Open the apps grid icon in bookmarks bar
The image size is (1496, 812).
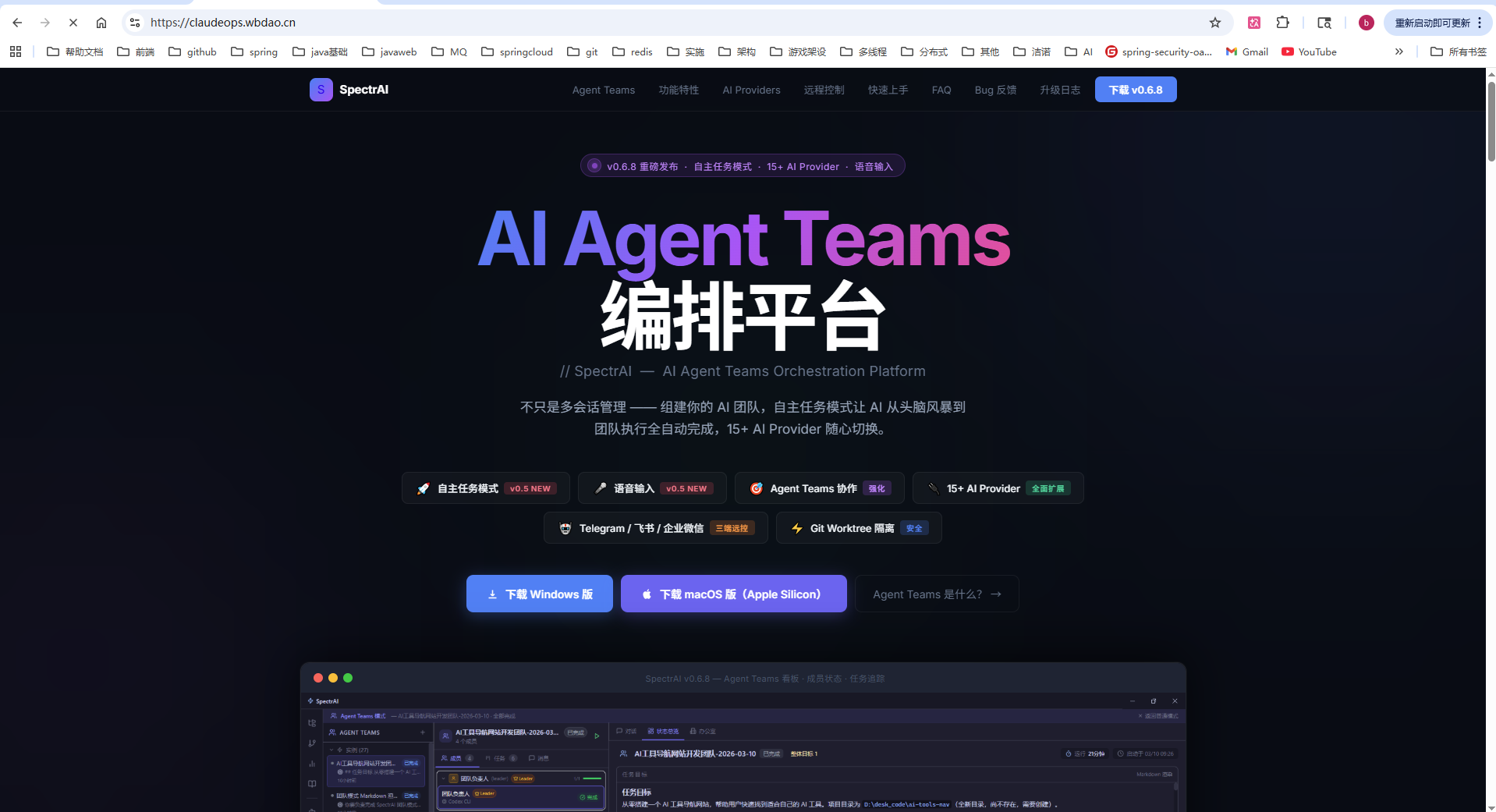(x=16, y=51)
